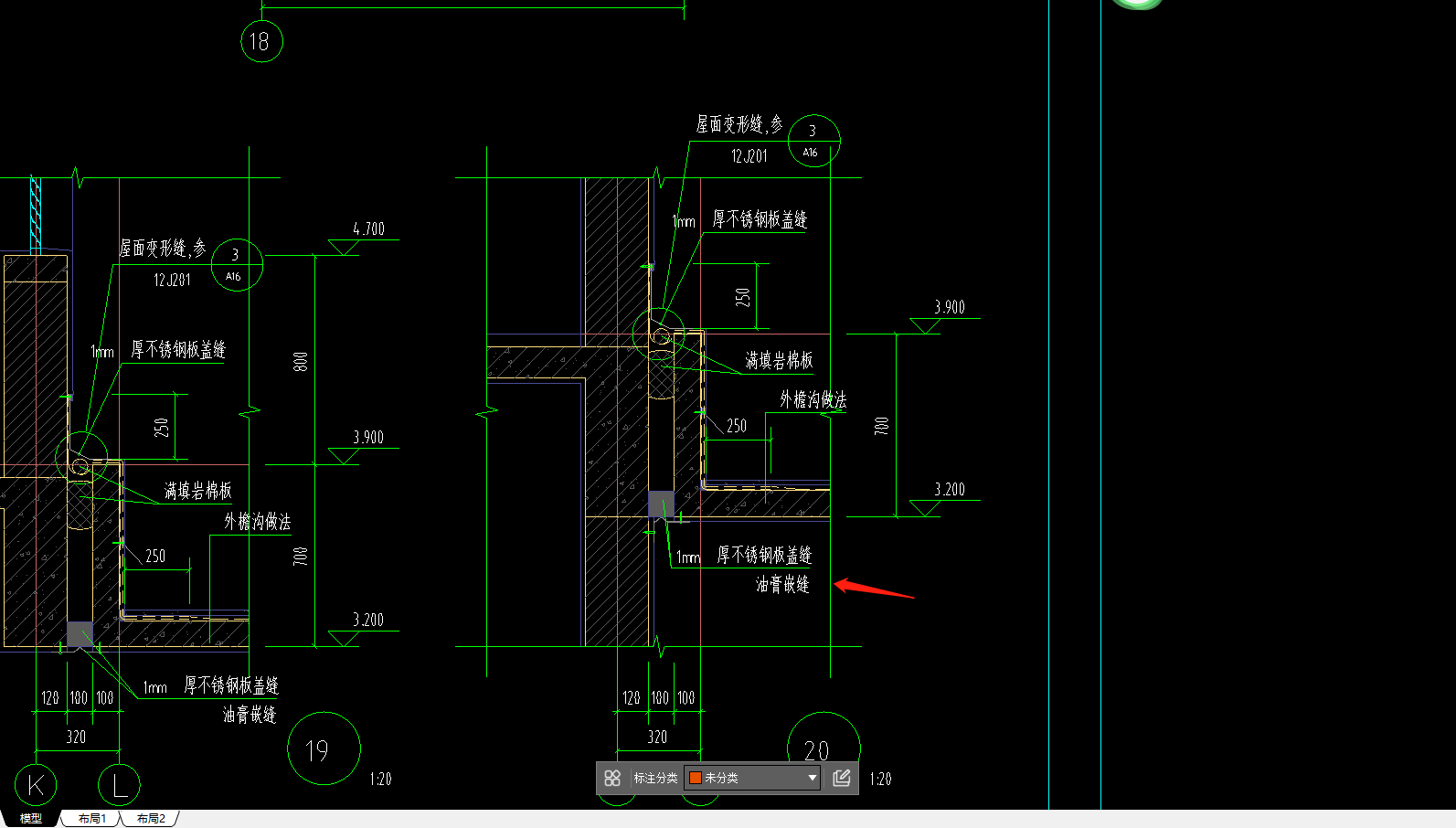Click the edit annotation icon in floating toolbar
Screen dimensions: 1456x828
(x=842, y=778)
